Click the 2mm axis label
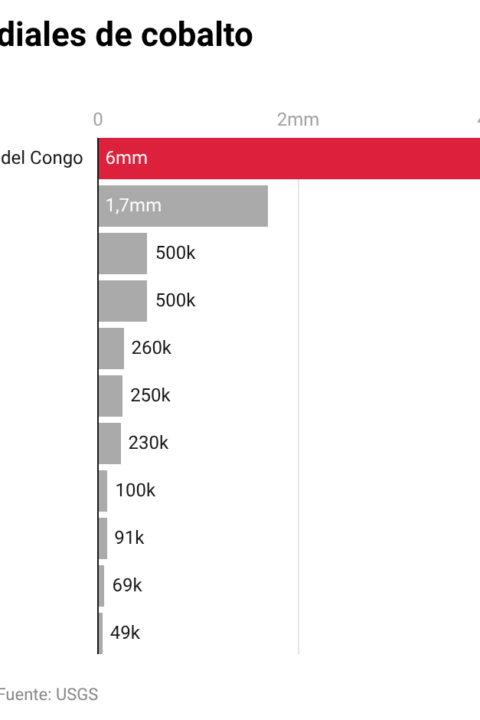Viewport: 480px width, 720px height. 298,119
